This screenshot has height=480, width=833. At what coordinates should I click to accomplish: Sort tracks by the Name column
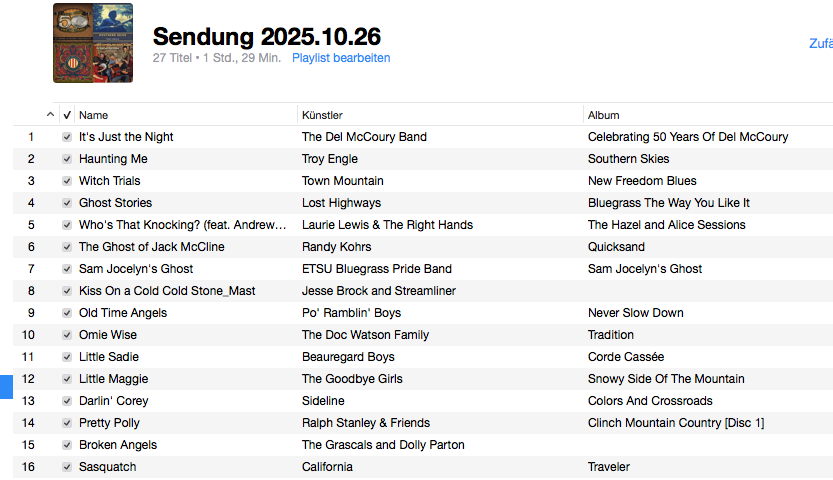(94, 115)
